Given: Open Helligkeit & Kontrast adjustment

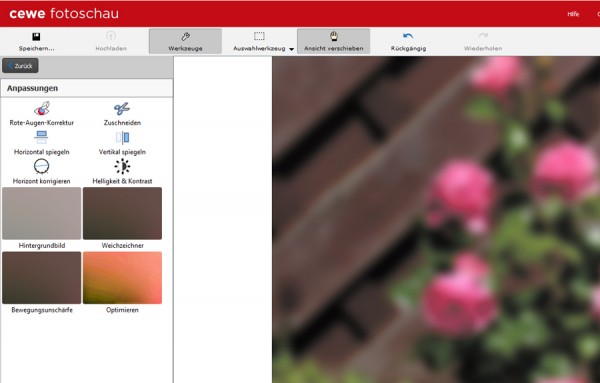Looking at the screenshot, I should 122,166.
